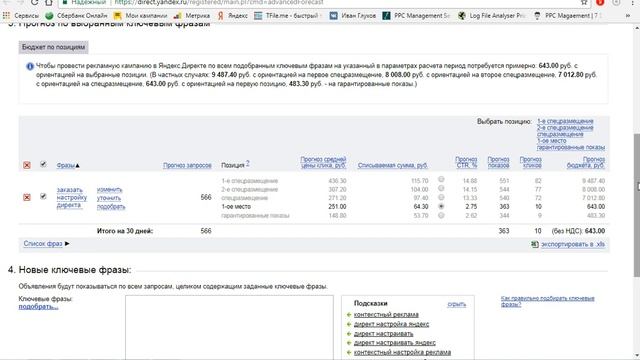This screenshot has width=640, height=360.
Task: Add hint директ настраивать with plus icon
Action: pos(349,333)
